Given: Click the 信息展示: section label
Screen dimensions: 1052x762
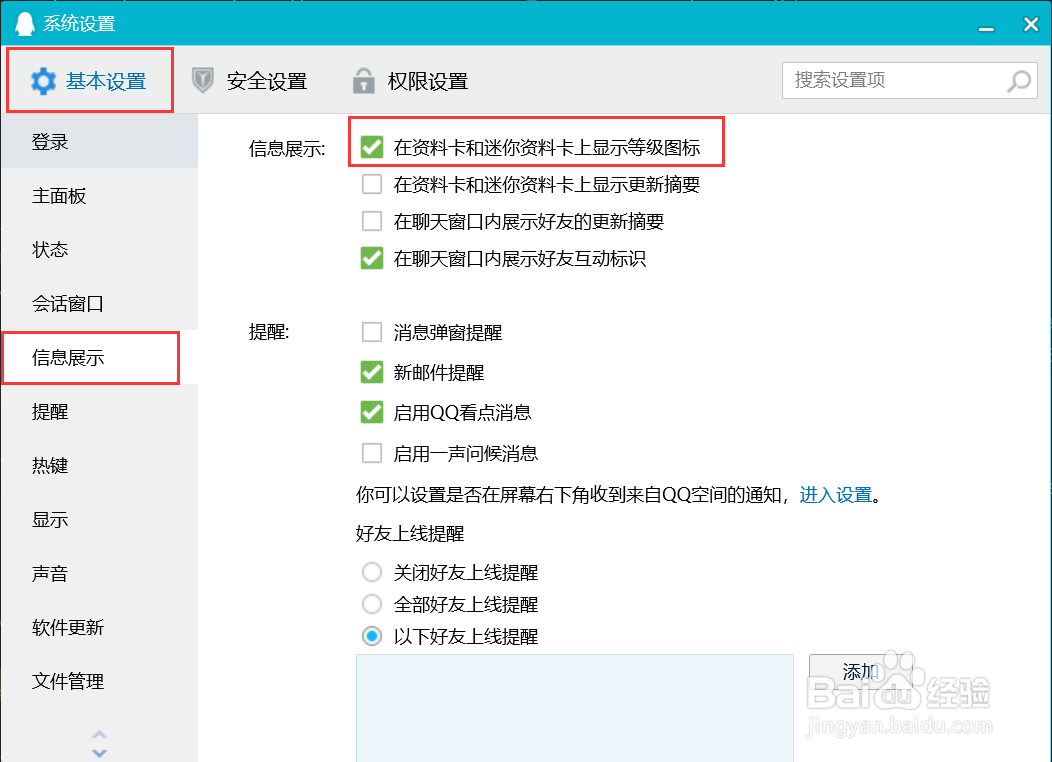Looking at the screenshot, I should click(287, 148).
